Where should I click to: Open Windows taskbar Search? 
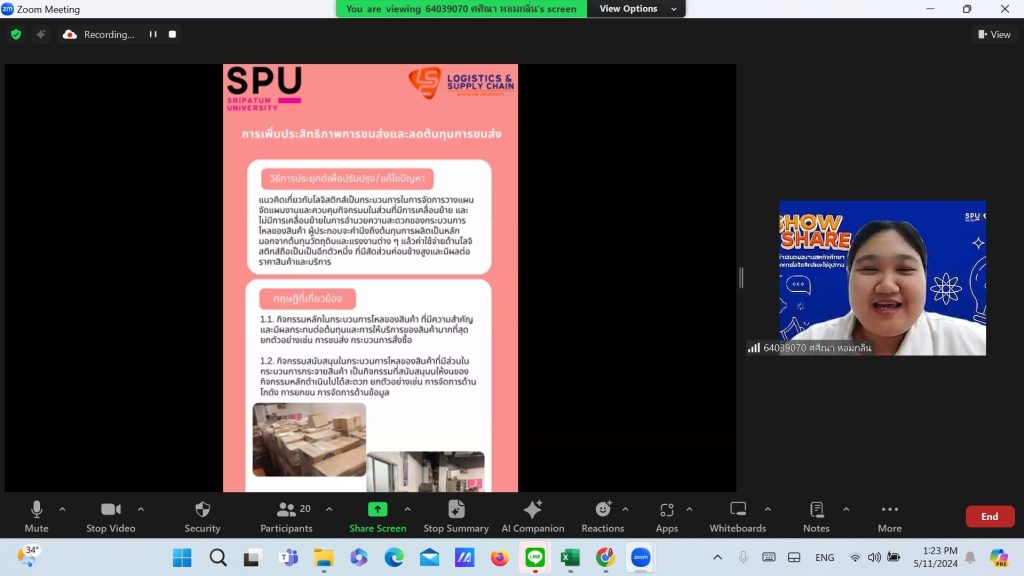[x=217, y=557]
